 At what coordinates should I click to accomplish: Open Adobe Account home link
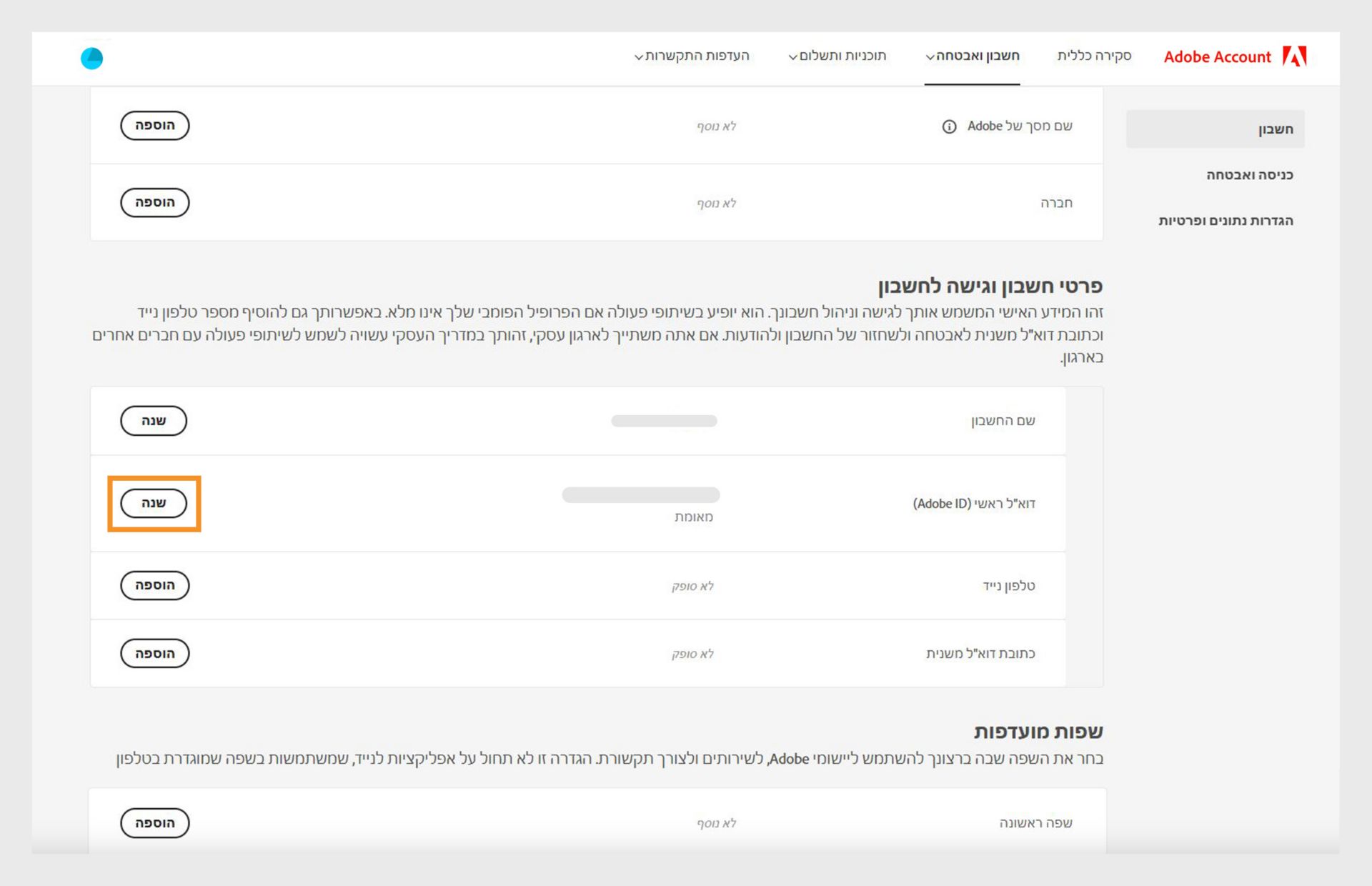(x=1217, y=57)
